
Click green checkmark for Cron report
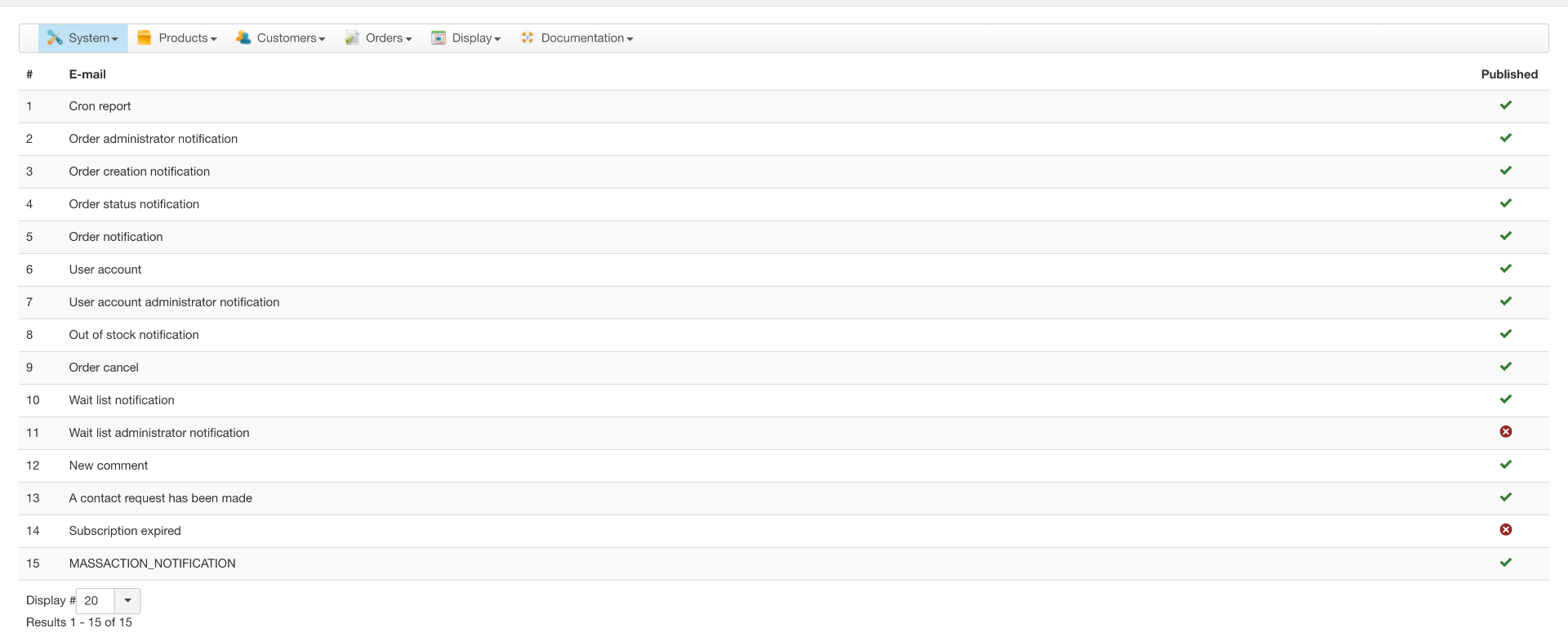coord(1505,105)
